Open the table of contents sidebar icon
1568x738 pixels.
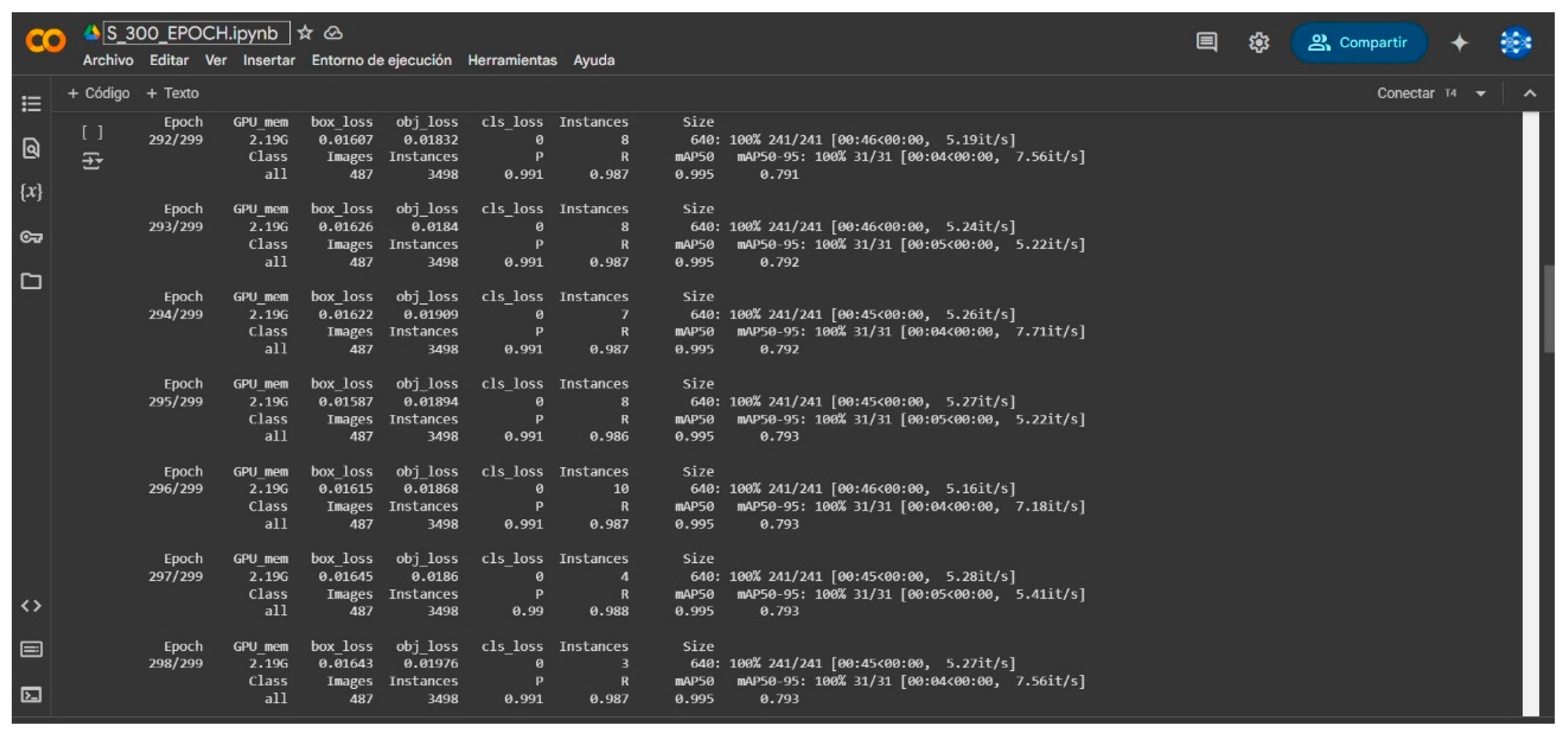31,104
